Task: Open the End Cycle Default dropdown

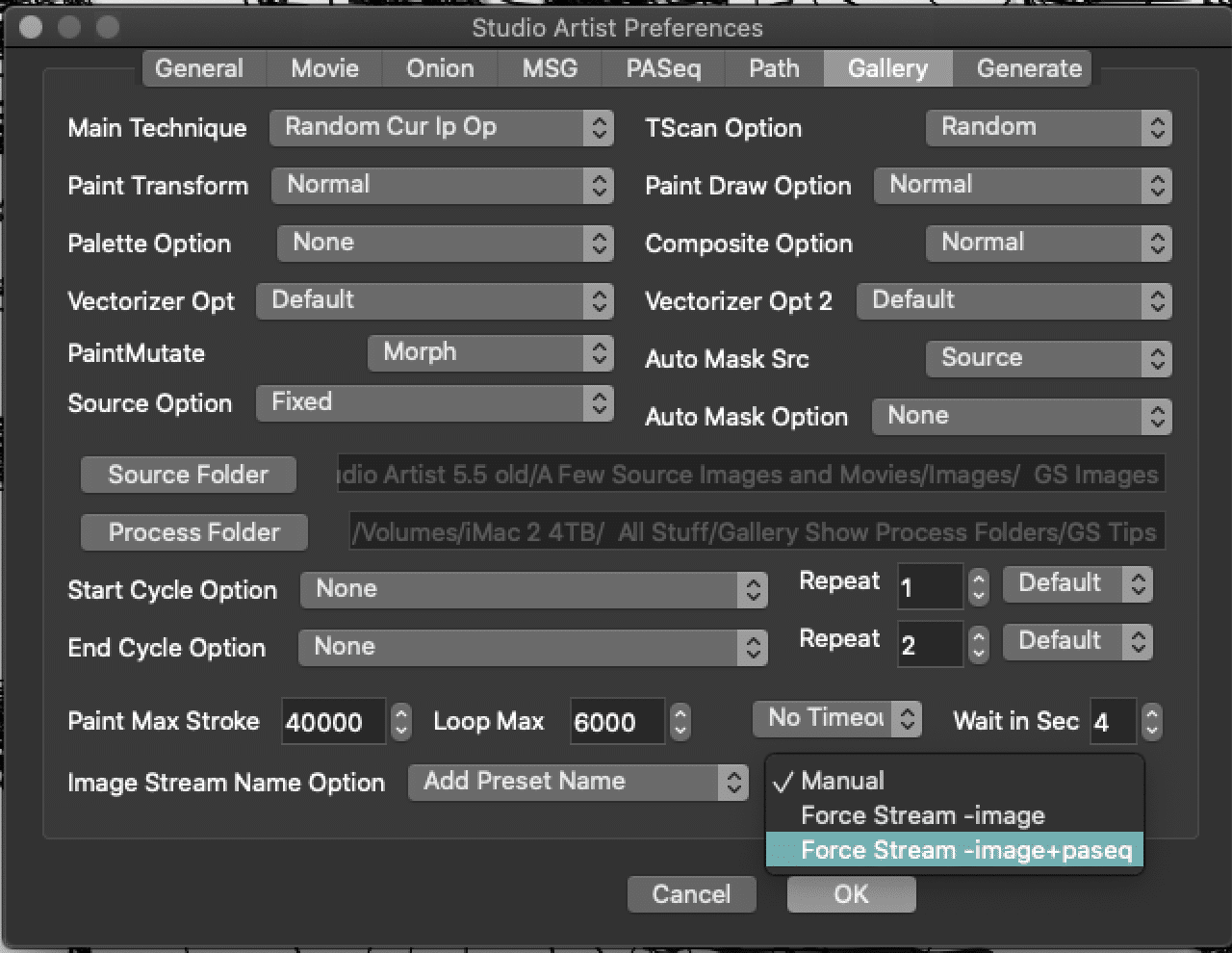Action: 1077,642
